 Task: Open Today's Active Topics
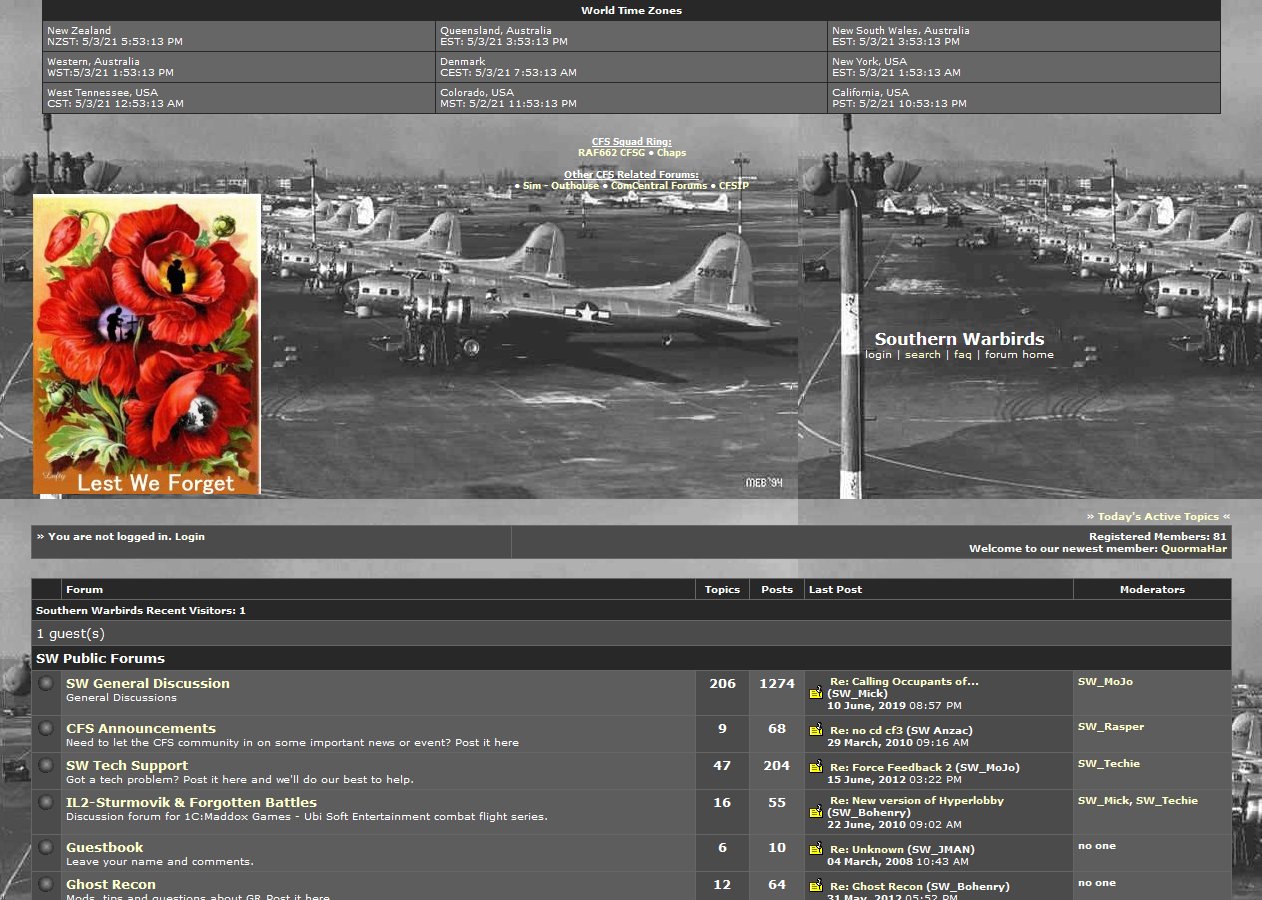(x=1158, y=517)
